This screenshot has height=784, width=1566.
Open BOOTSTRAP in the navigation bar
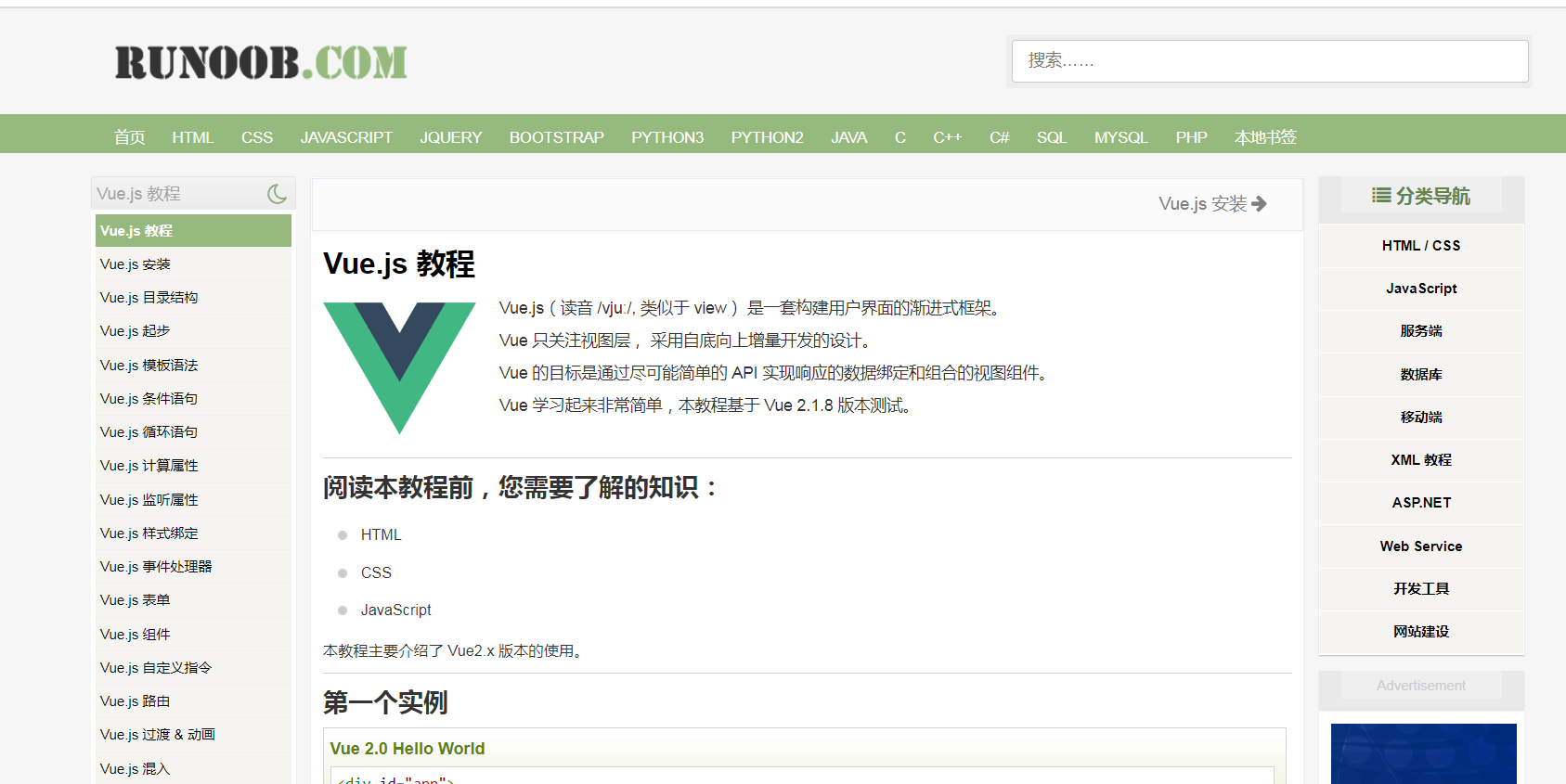[x=557, y=137]
